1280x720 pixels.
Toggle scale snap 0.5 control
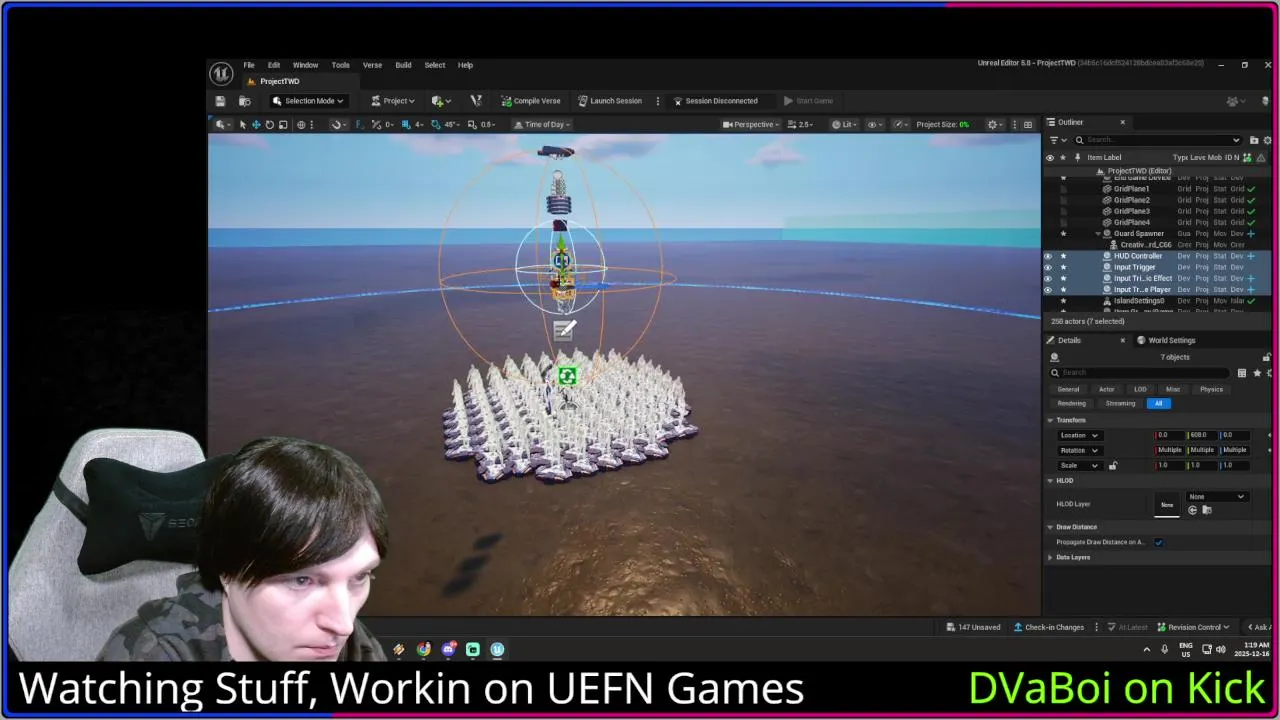click(483, 125)
